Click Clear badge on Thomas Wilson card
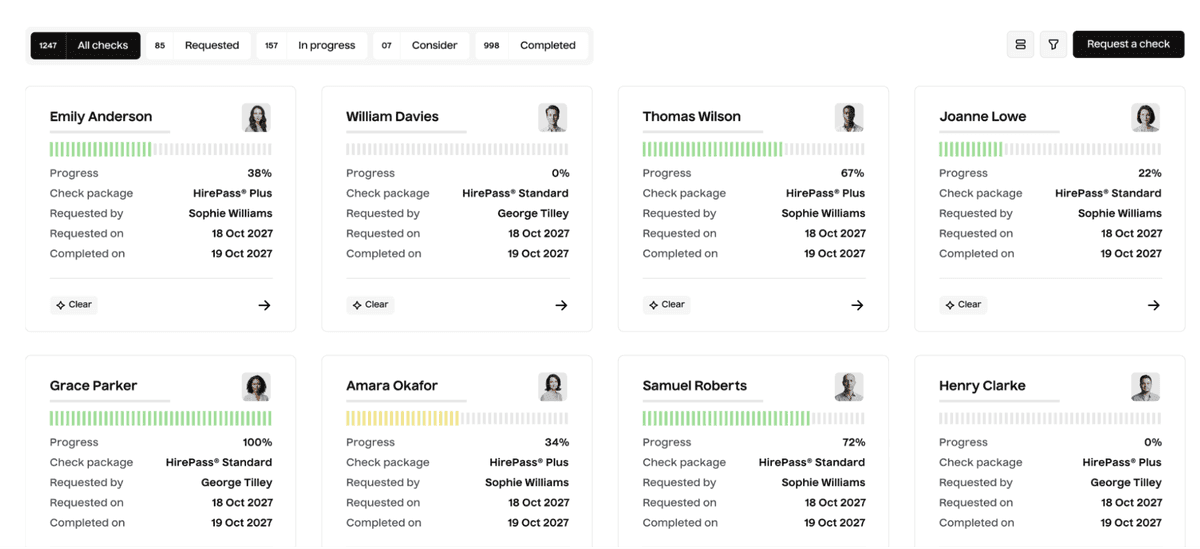Viewport: 1200px width, 549px height. pyautogui.click(x=667, y=305)
